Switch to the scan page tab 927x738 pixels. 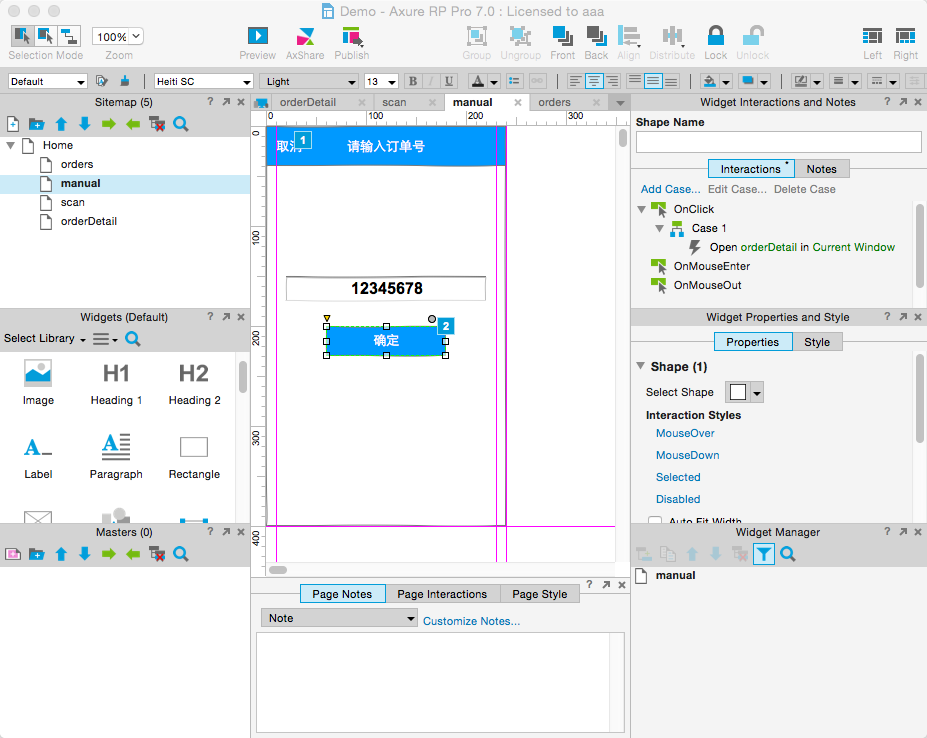click(x=394, y=102)
